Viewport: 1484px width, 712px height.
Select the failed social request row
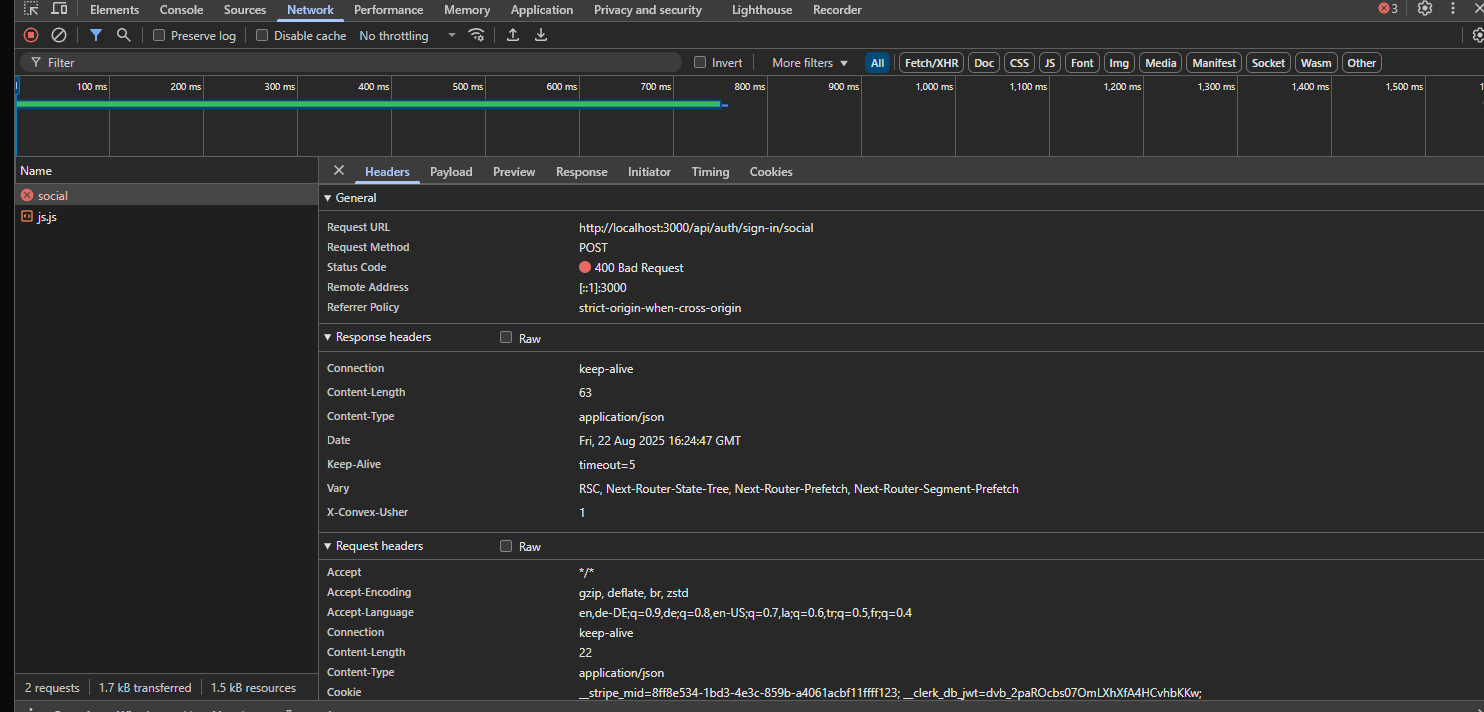166,196
